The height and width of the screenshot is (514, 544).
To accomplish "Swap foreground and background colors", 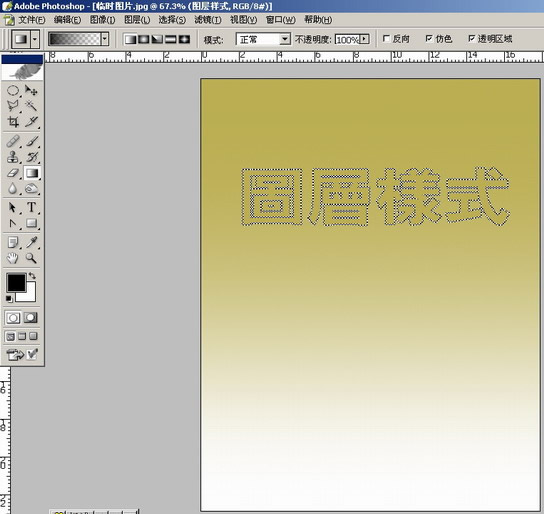I will pos(32,276).
